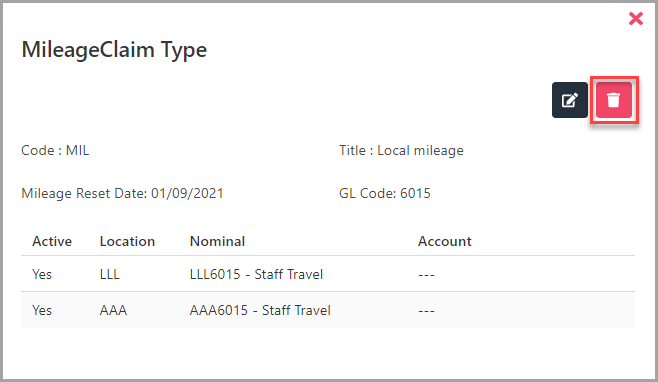Click Yes in the AAA row
This screenshot has width=658, height=382.
click(x=42, y=310)
